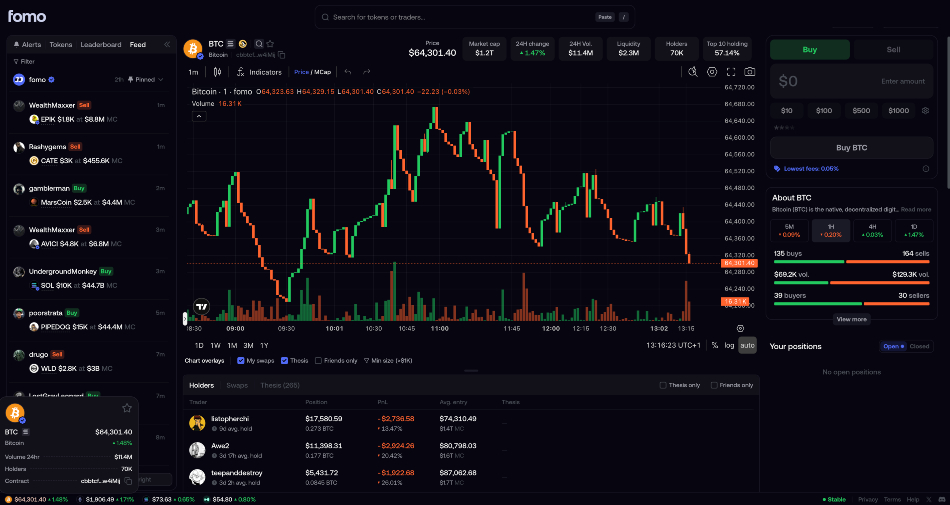Copy the contract address in popup card
Viewport: 950px width, 505px height.
tap(128, 481)
